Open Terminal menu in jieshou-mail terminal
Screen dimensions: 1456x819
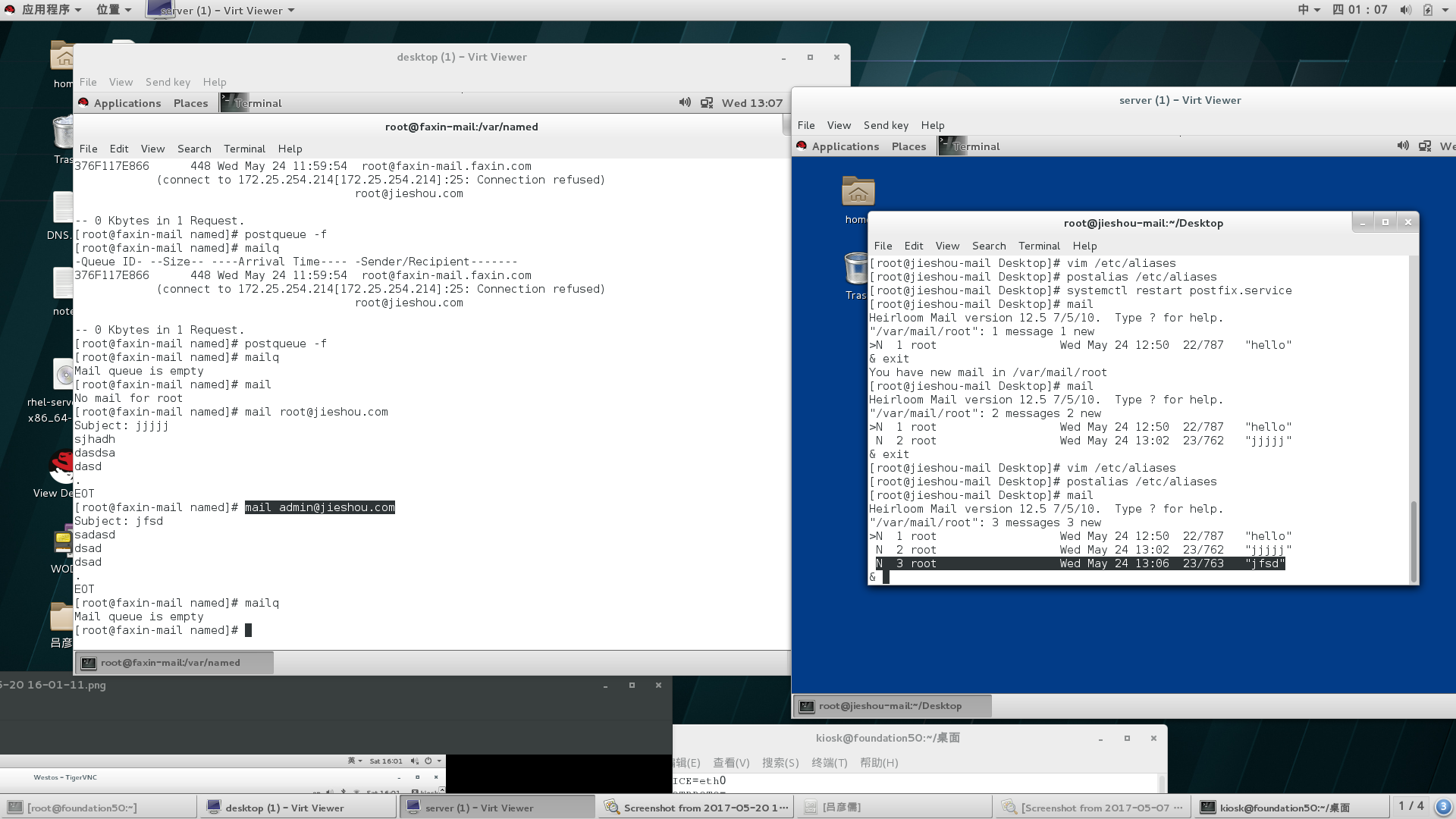(1039, 246)
